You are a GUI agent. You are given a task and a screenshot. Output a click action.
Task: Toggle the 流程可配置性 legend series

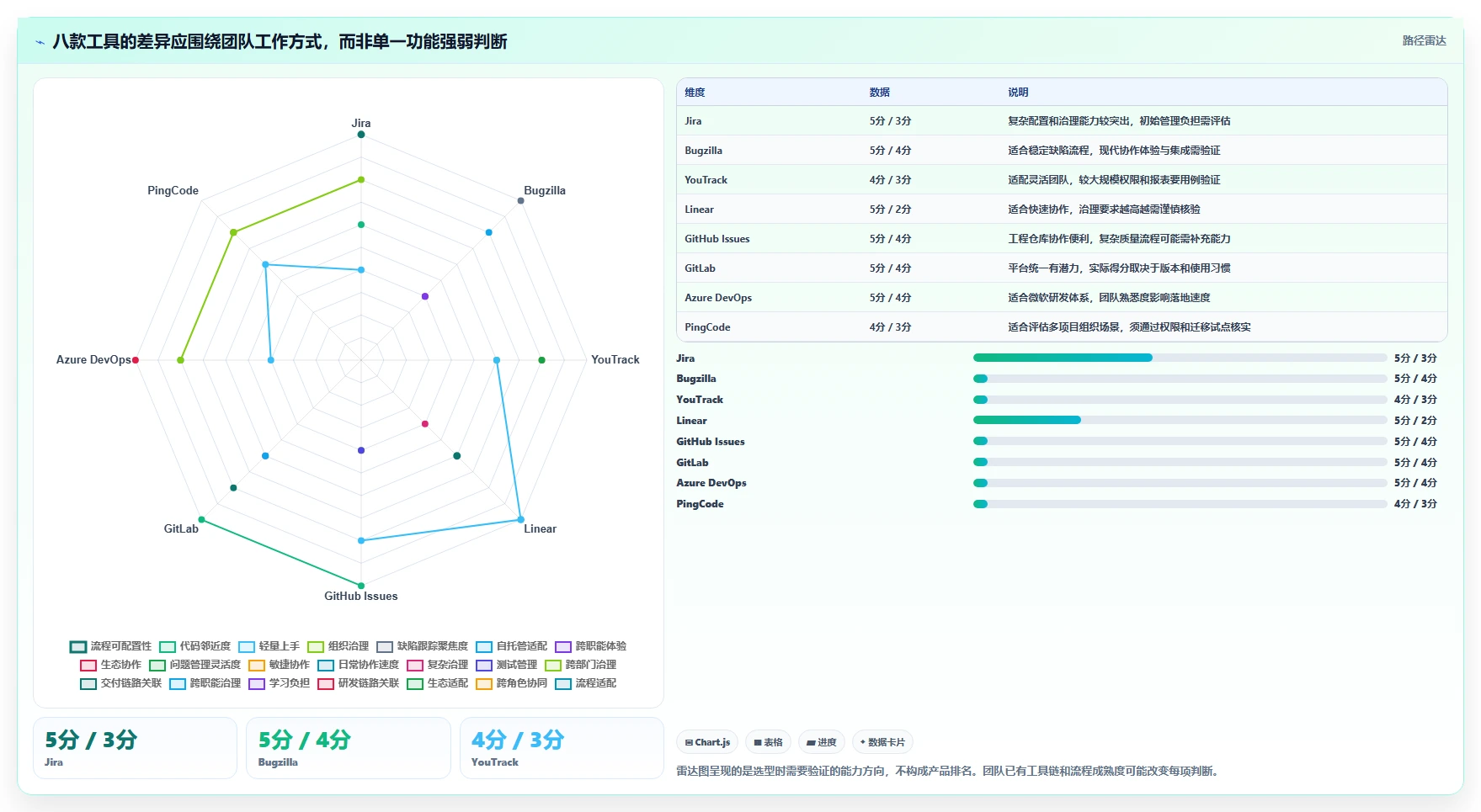pos(111,646)
